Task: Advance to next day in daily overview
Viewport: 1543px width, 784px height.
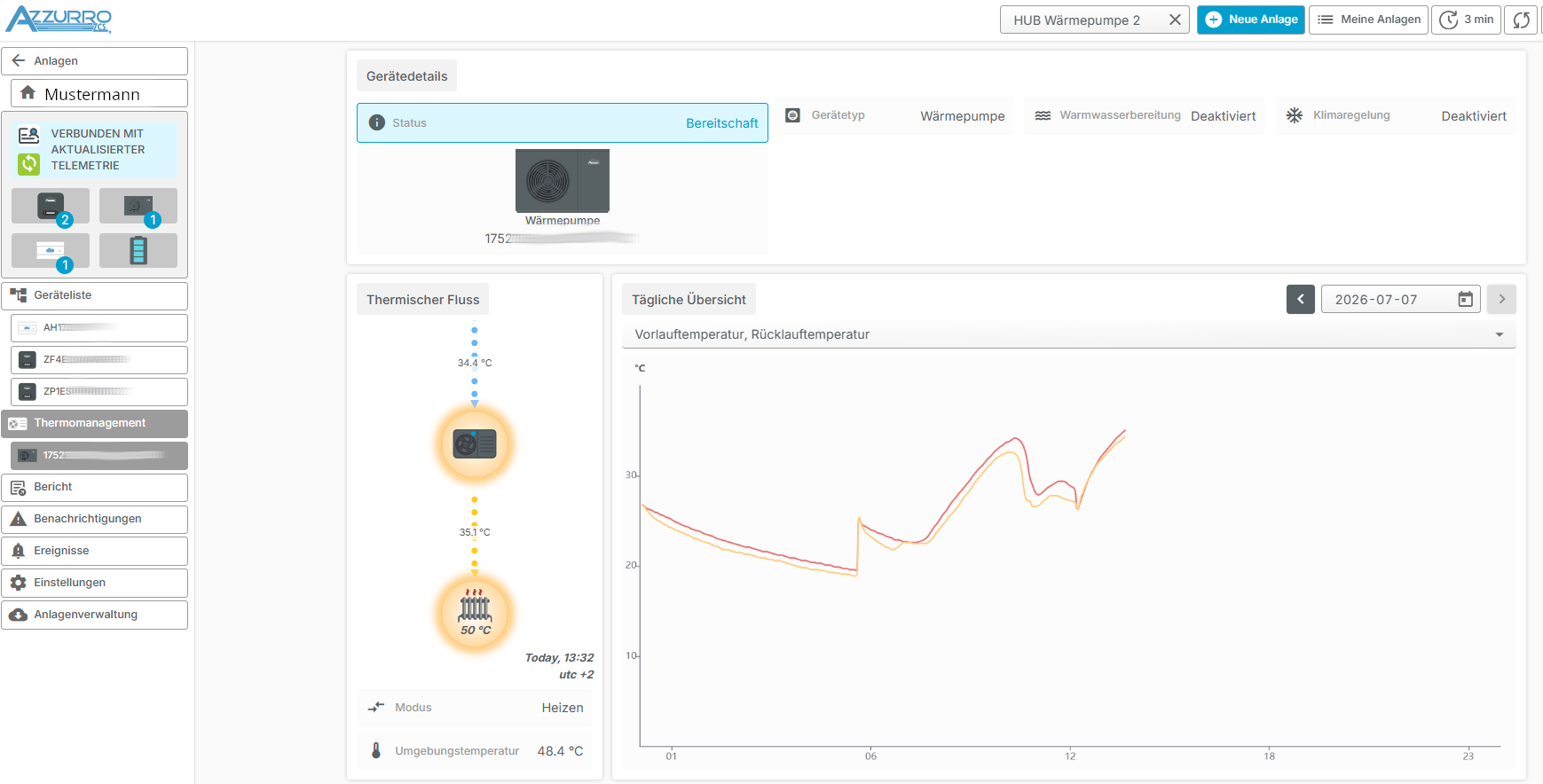Action: [1502, 300]
